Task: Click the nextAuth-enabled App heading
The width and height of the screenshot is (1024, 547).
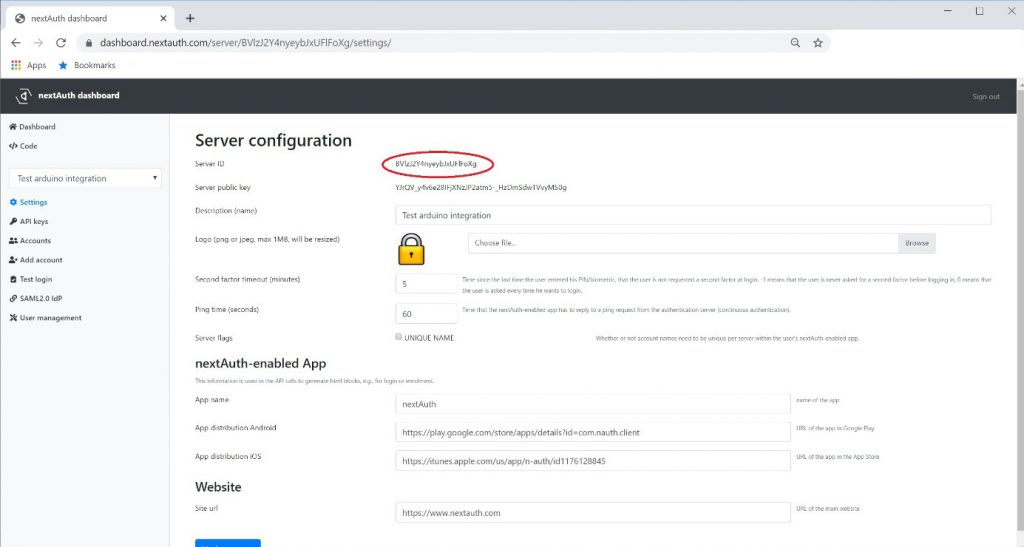Action: [x=261, y=364]
